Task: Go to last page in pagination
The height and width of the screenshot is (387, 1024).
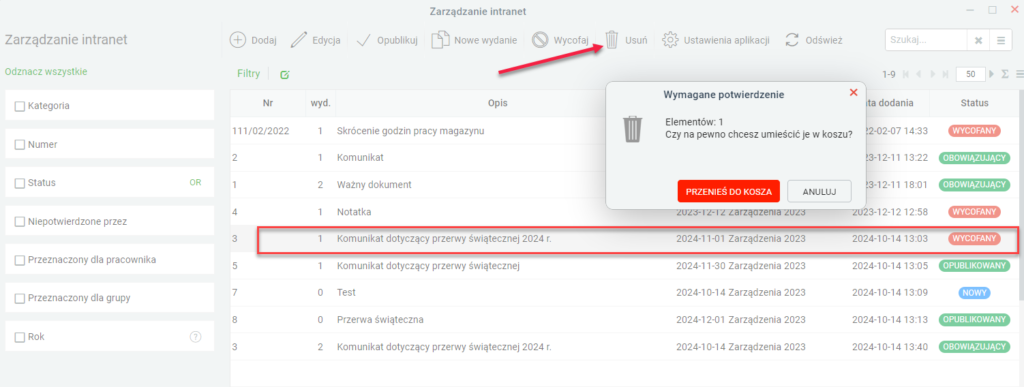Action: tap(946, 74)
